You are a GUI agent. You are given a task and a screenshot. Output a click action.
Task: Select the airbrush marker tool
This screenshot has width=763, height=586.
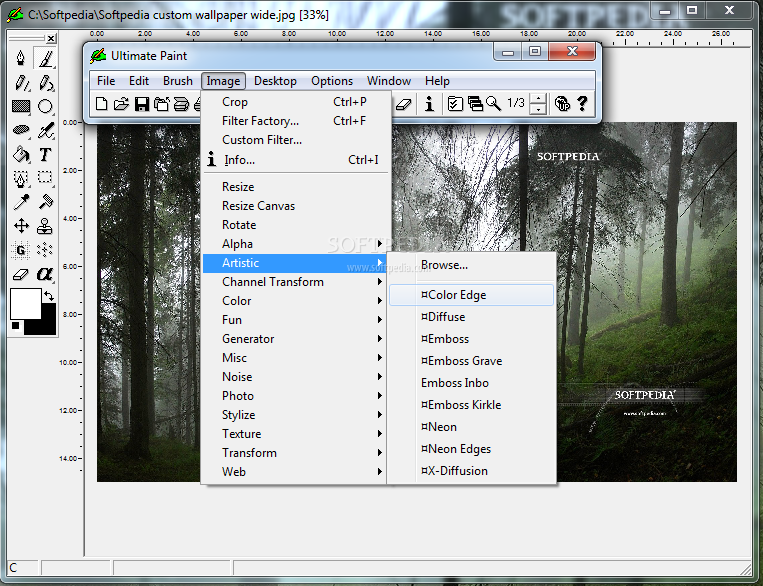[45, 130]
